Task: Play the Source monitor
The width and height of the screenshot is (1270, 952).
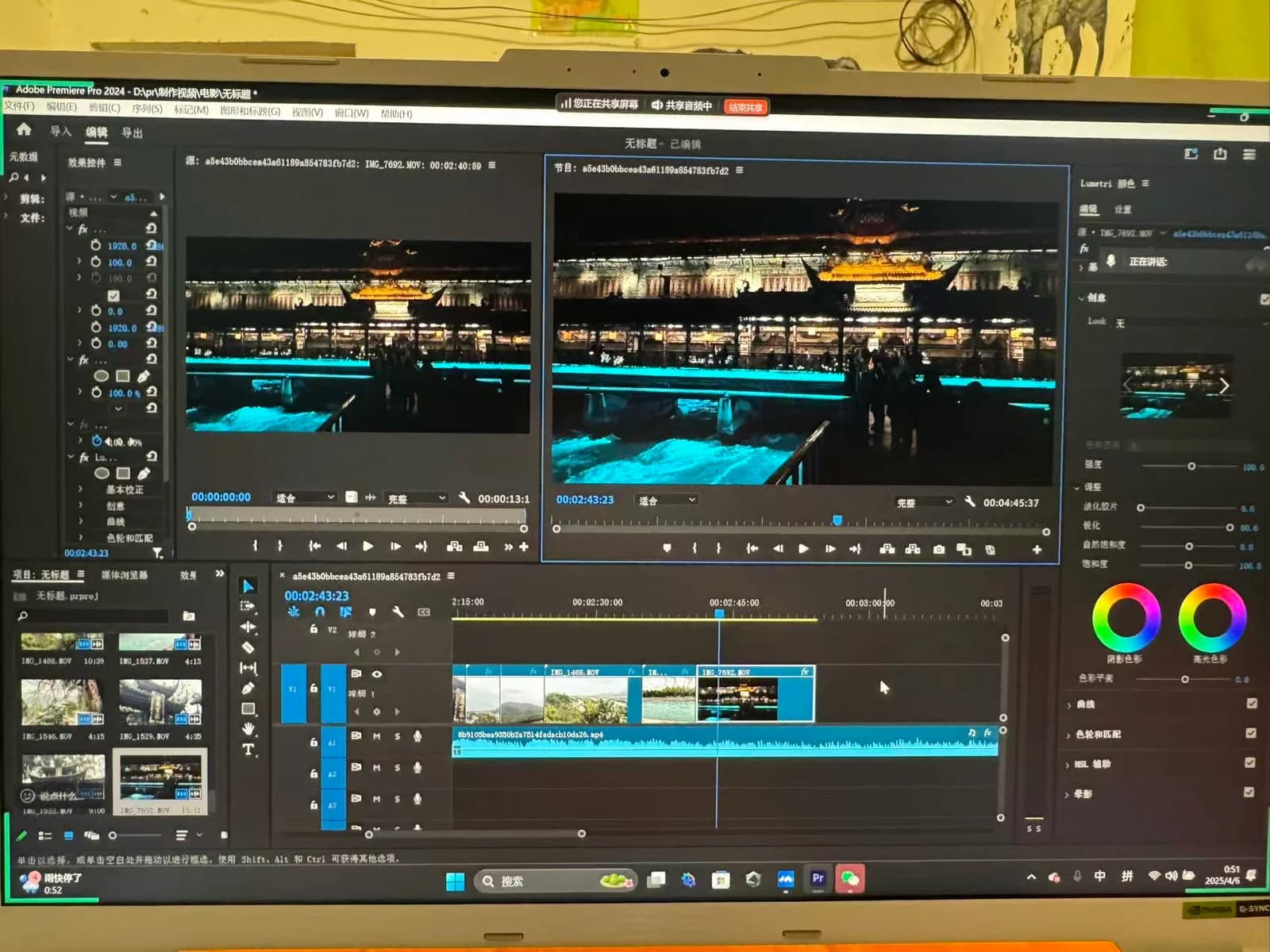Action: coord(368,546)
